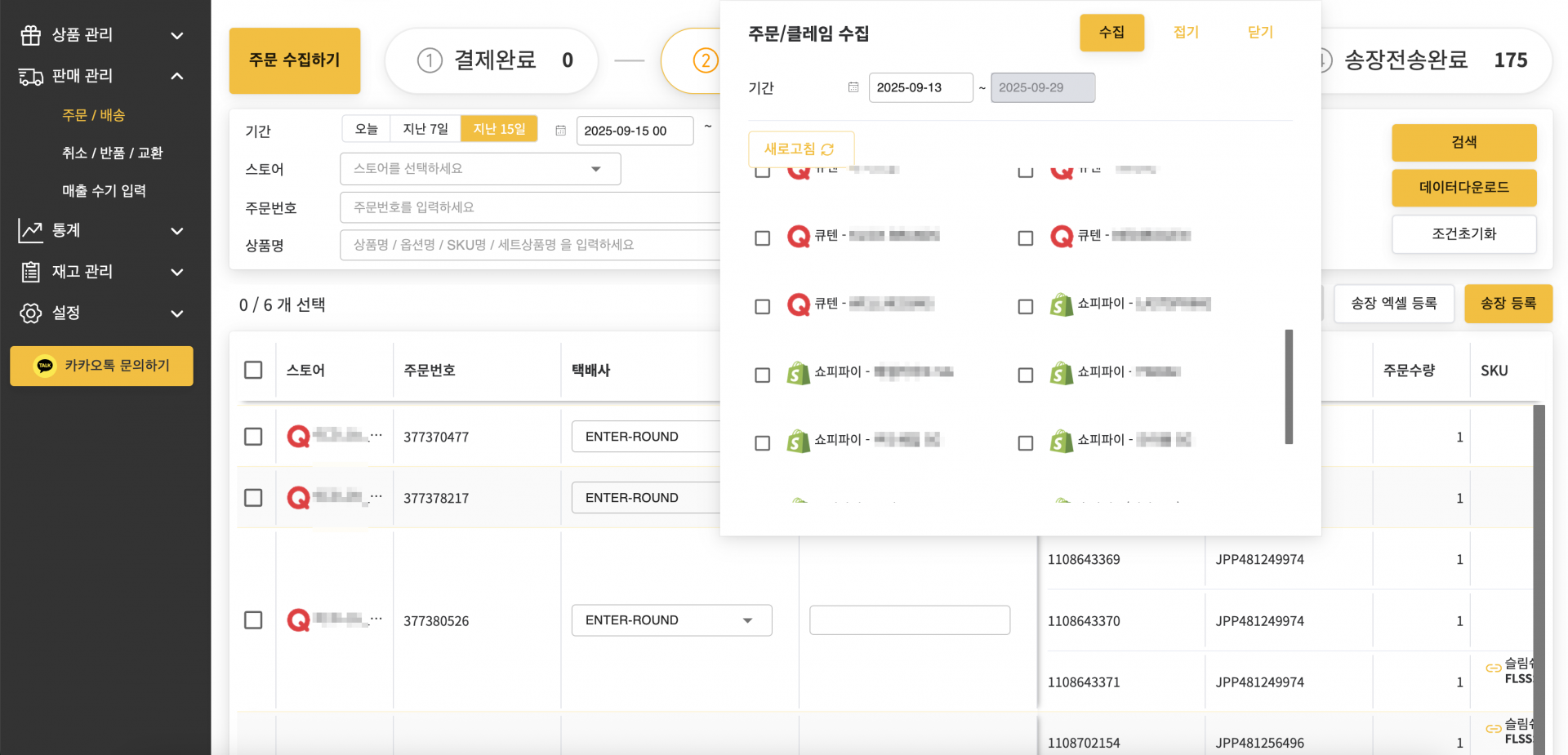Screen dimensions: 1568x755
Task: Click the 데이터다운로드 data download button
Action: (1463, 188)
